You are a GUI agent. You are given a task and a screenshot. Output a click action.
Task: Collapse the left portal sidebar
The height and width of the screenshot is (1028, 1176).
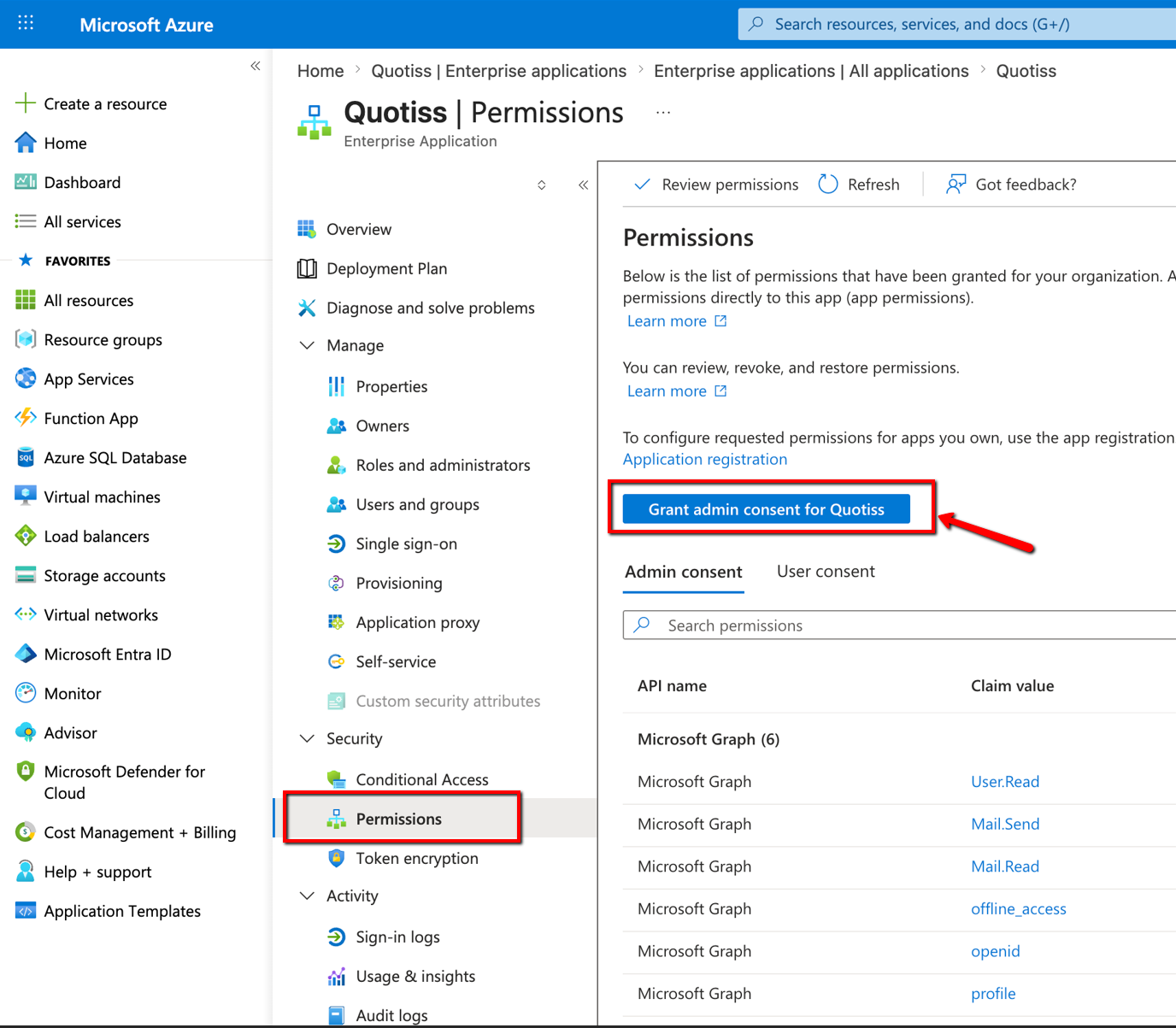(255, 66)
